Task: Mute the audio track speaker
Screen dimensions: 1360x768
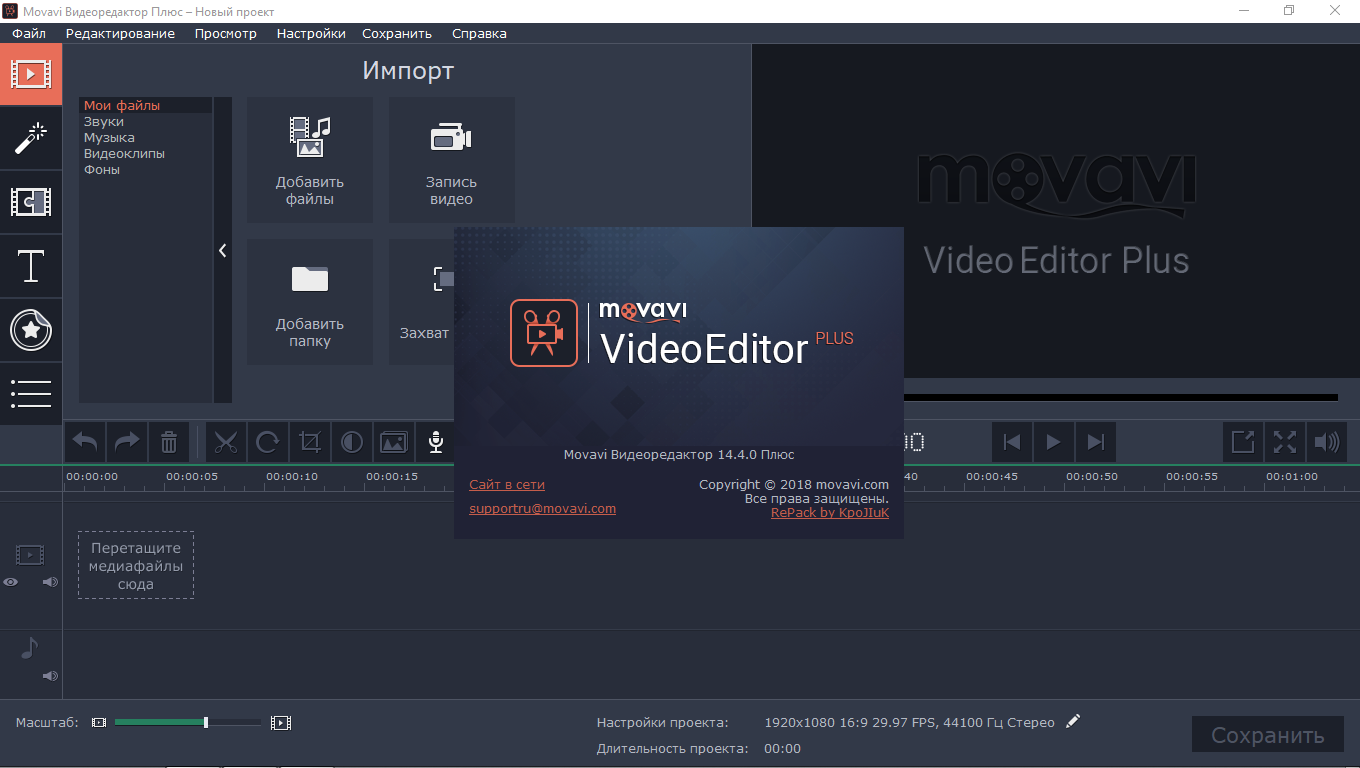Action: point(50,676)
